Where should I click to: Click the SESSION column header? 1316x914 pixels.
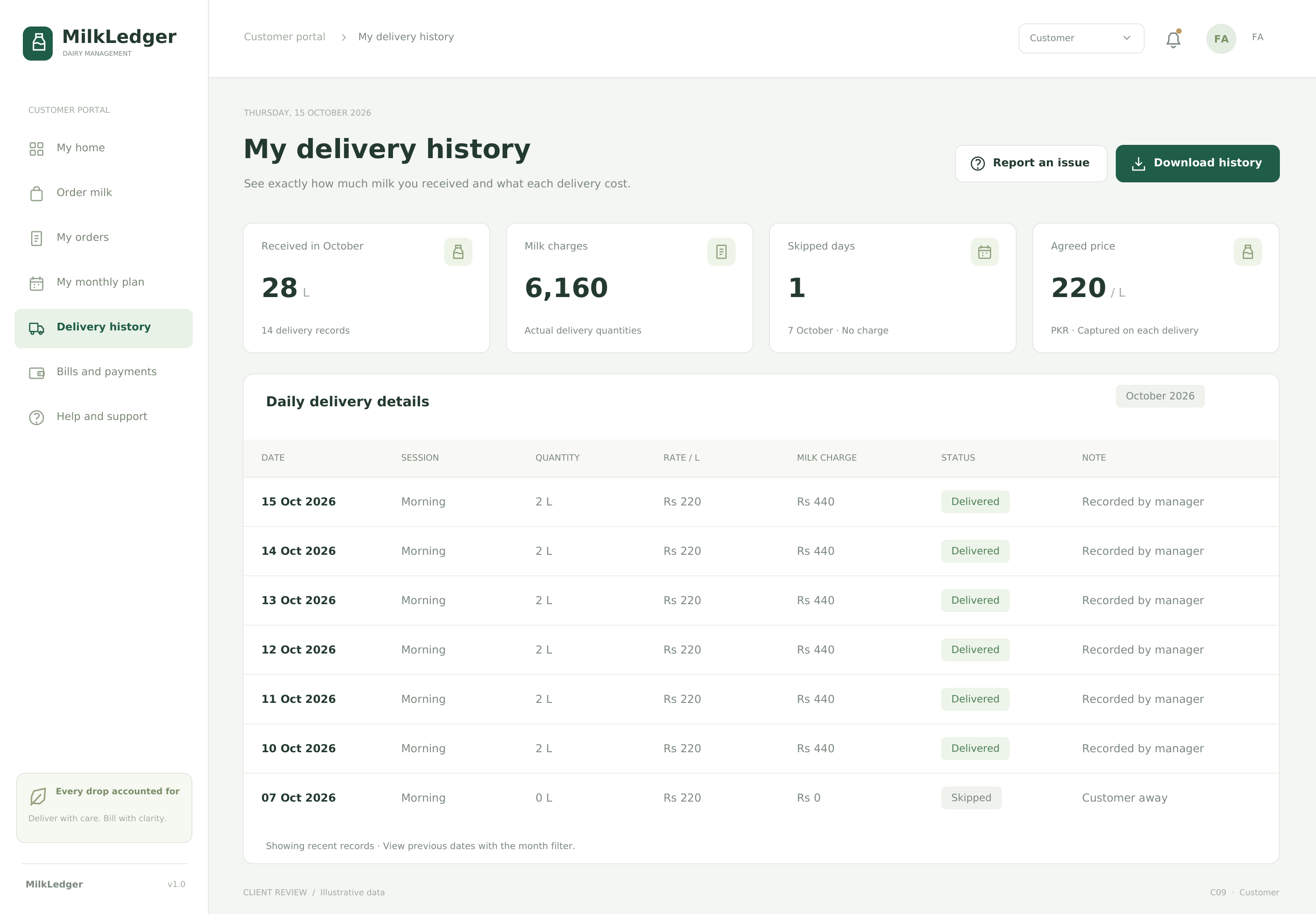[420, 457]
